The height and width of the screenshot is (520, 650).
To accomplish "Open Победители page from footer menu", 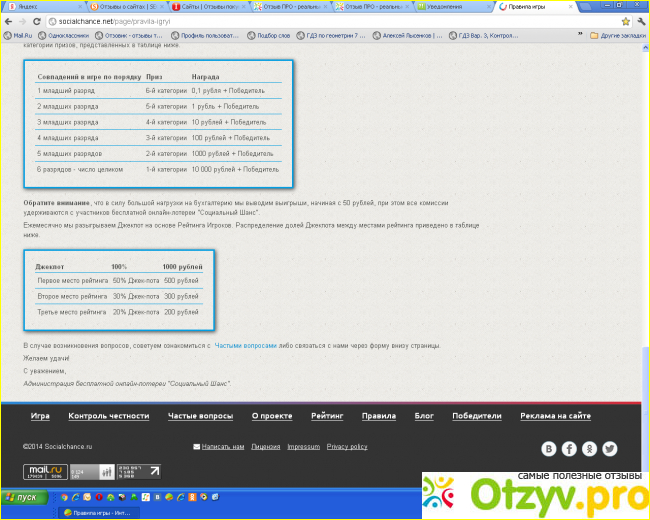I will 476,415.
